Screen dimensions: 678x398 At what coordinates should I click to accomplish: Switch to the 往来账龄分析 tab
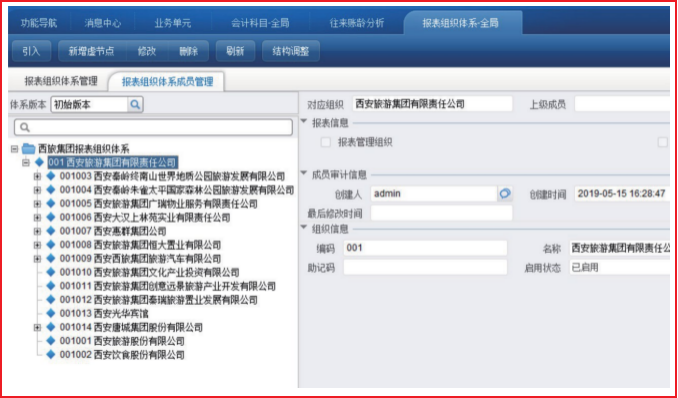tap(357, 23)
